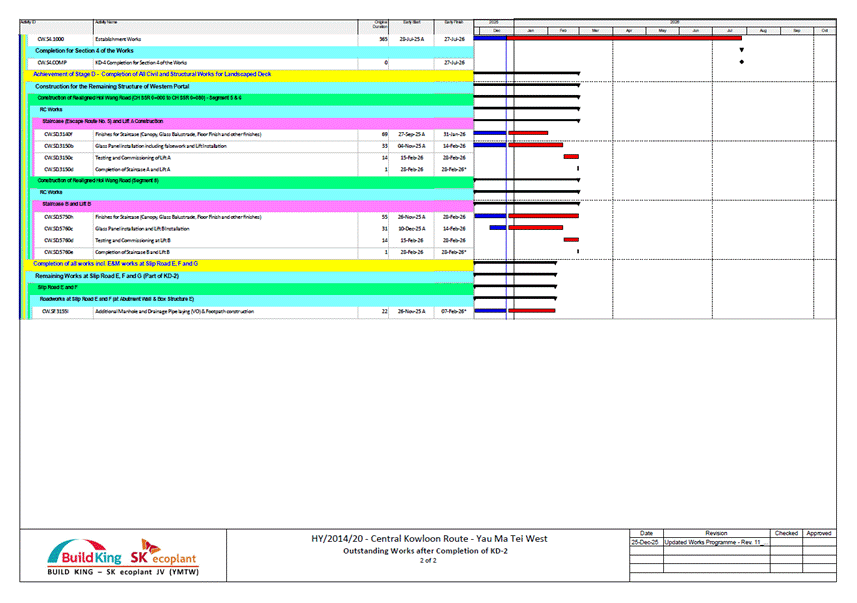Click the red Testing and Commissioning Lift B bar
The width and height of the screenshot is (857, 603).
click(x=571, y=240)
